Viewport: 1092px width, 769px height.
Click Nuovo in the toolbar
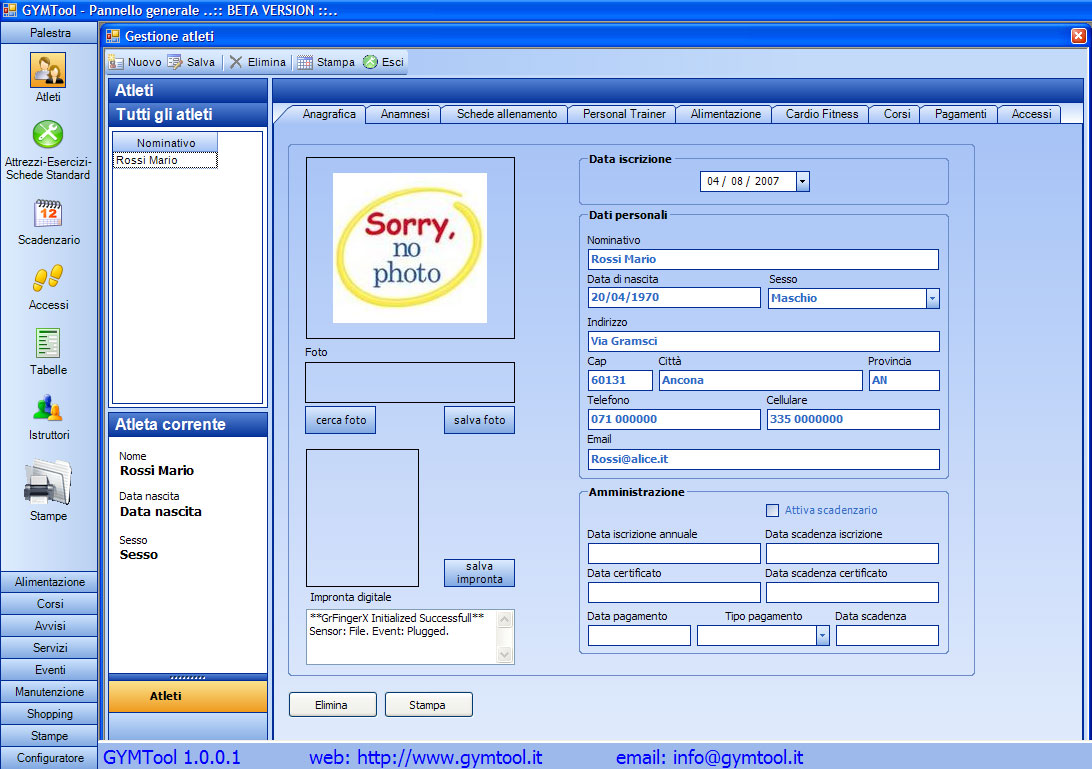pyautogui.click(x=135, y=62)
